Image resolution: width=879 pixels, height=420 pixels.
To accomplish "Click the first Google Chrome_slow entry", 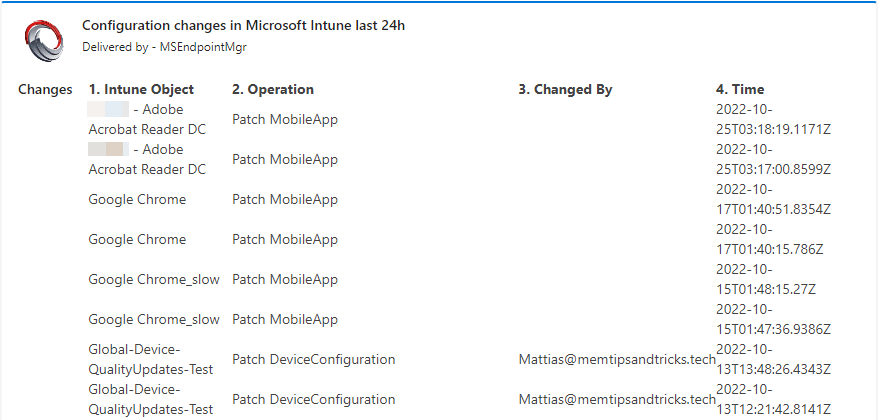I will (154, 279).
